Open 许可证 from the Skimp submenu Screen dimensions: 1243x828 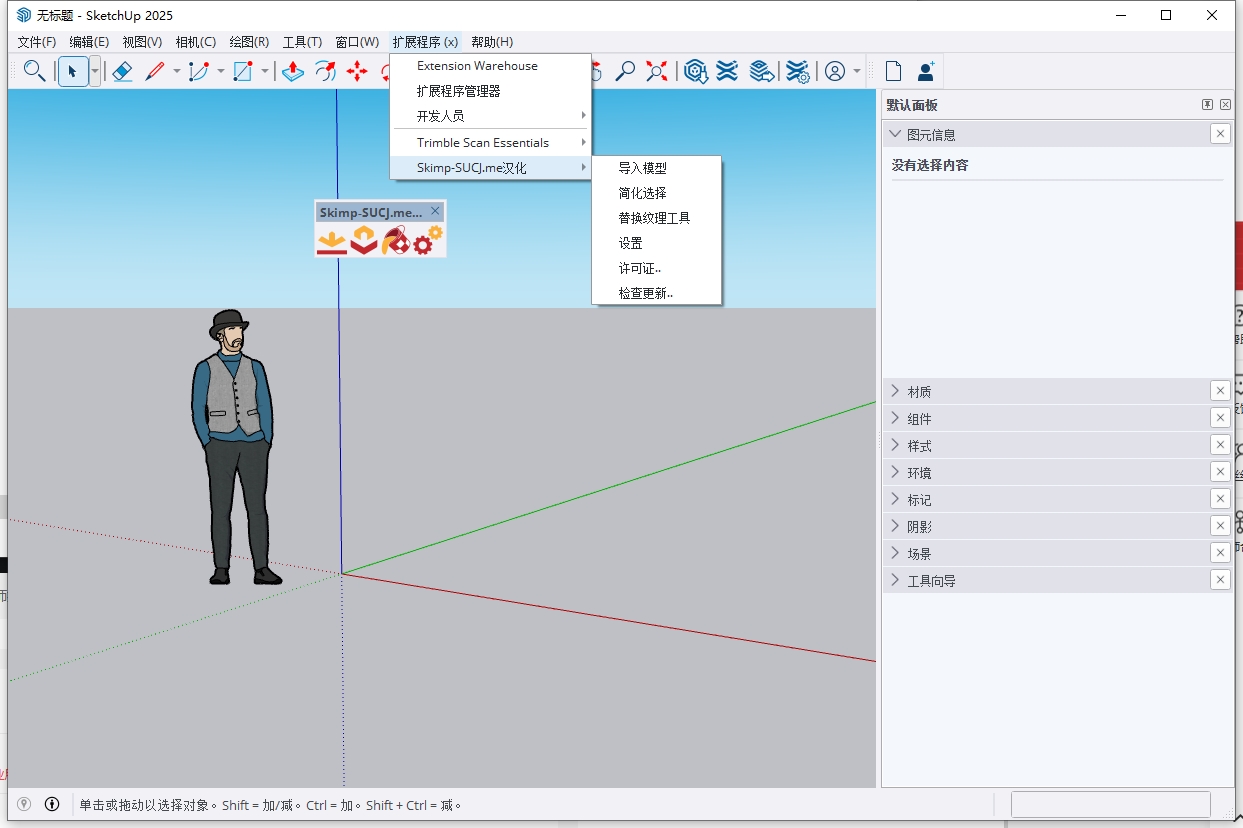(x=638, y=268)
